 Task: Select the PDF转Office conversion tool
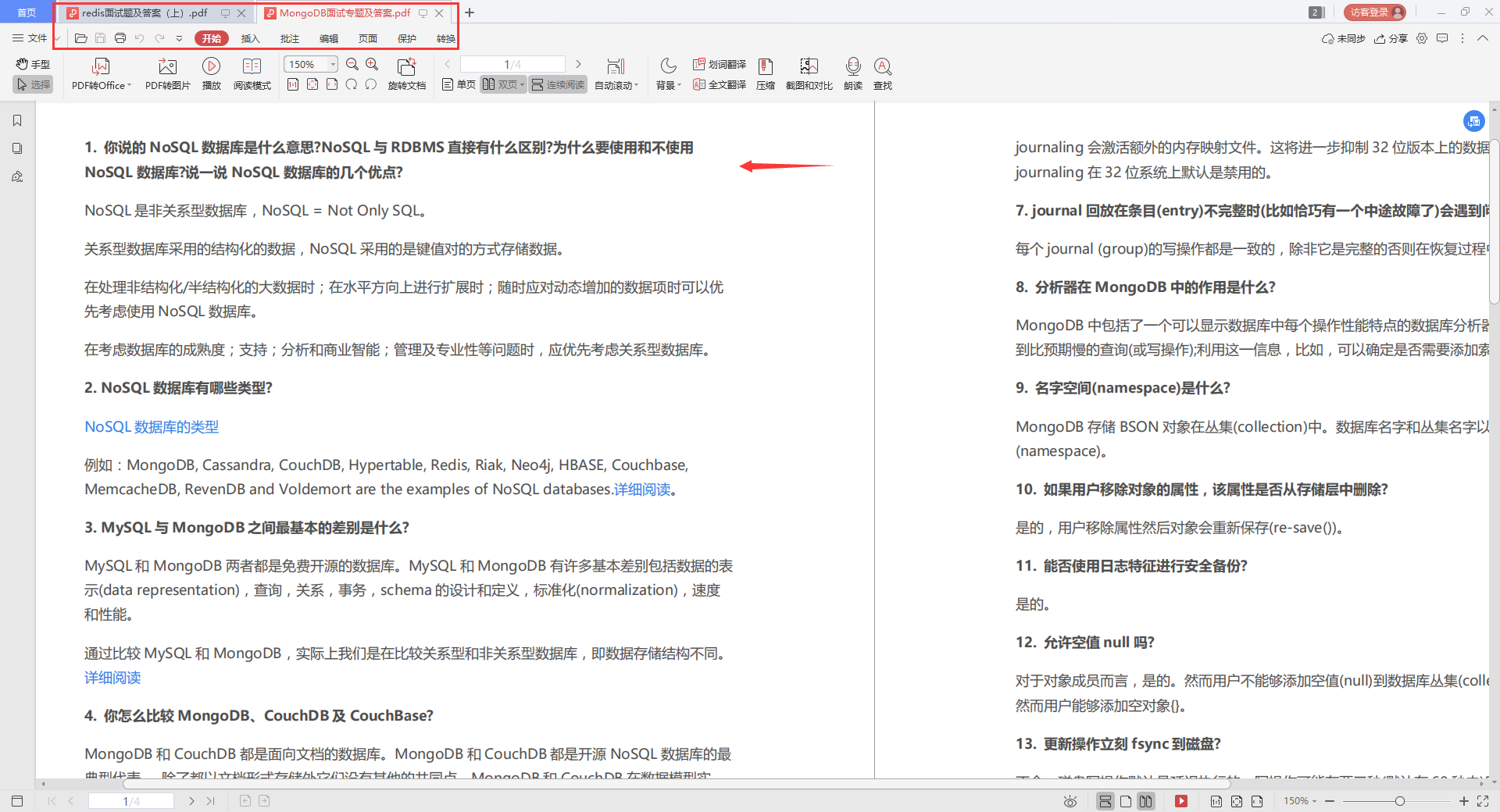point(99,74)
